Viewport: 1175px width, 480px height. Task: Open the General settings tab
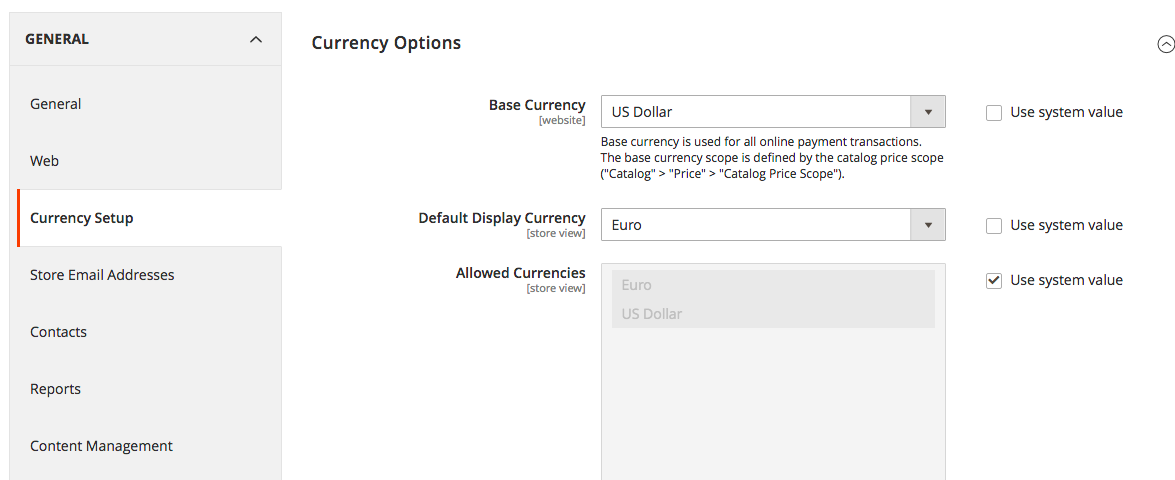(x=56, y=104)
